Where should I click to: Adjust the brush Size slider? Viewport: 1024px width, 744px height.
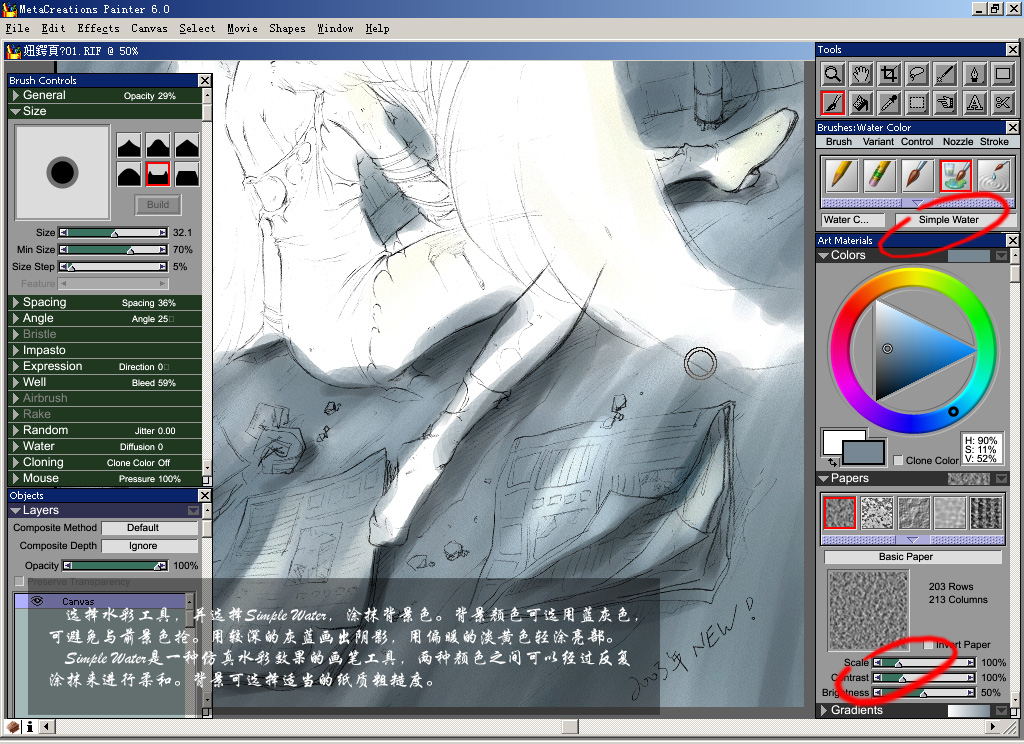113,233
